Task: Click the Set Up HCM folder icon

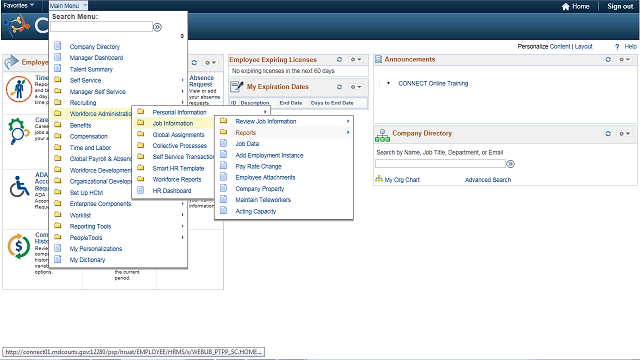Action: (58, 192)
